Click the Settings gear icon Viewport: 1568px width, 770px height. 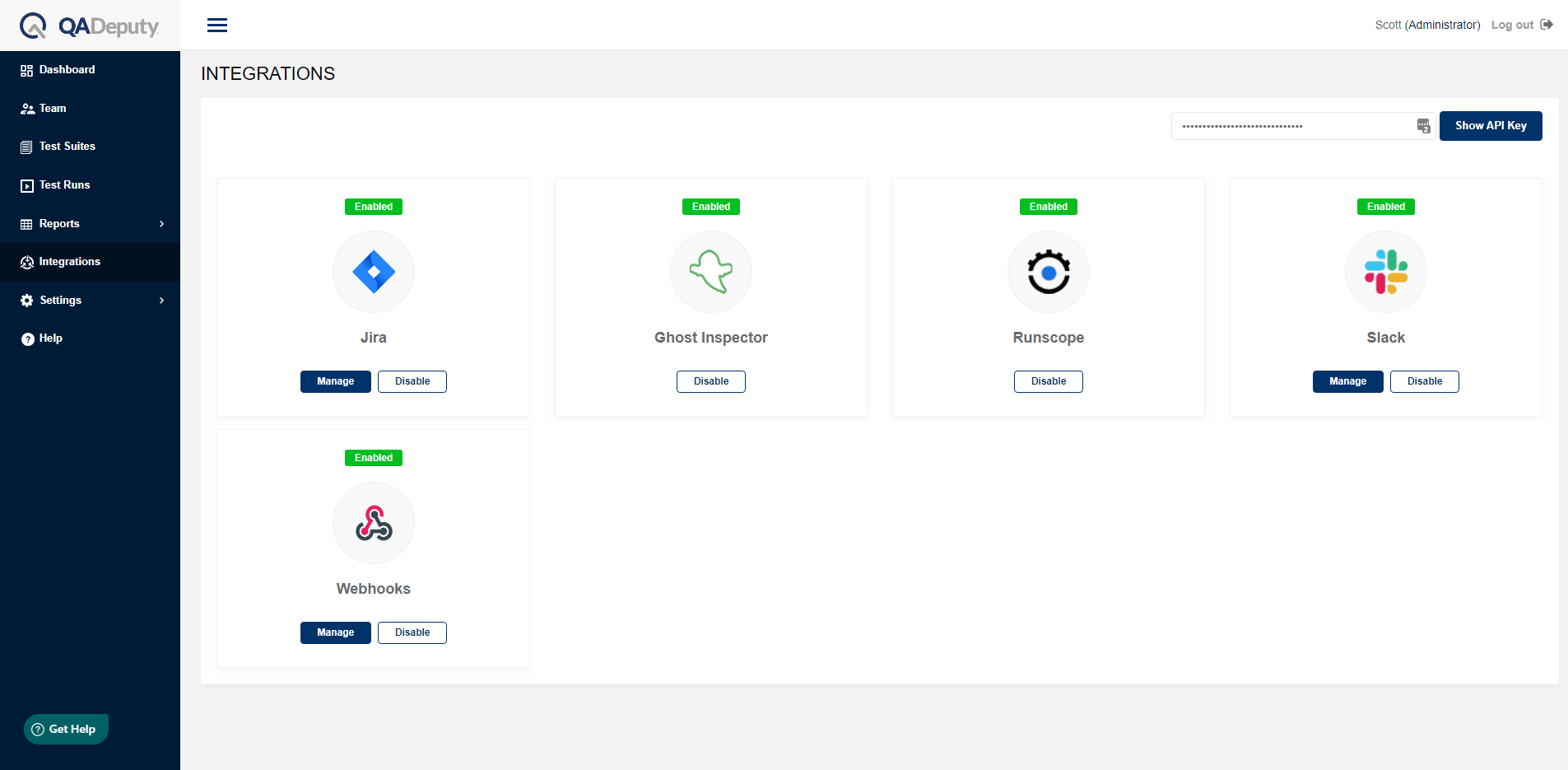click(x=27, y=301)
